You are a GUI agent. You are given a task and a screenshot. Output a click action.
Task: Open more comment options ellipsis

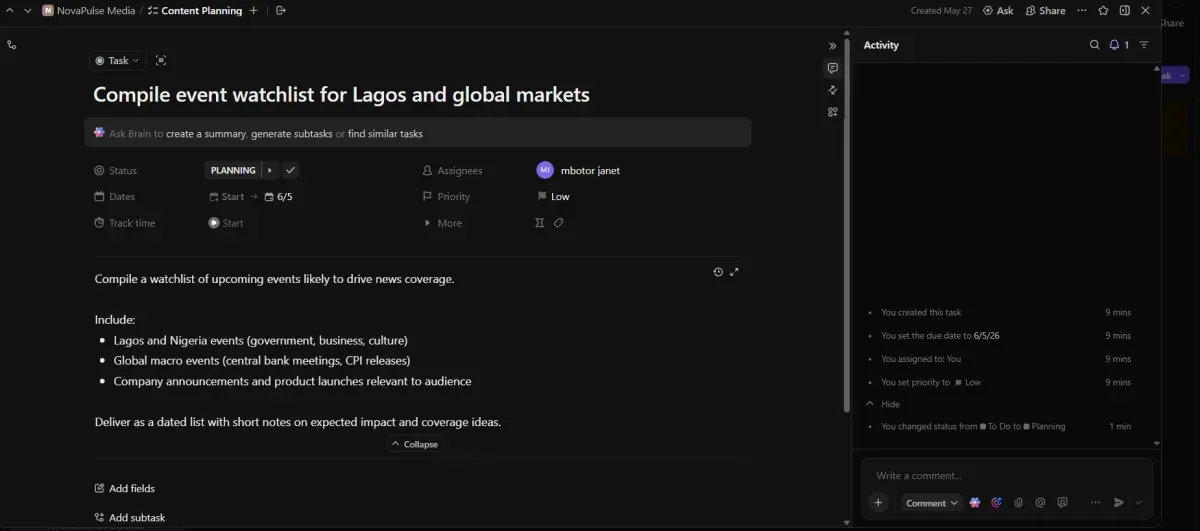pyautogui.click(x=1096, y=503)
